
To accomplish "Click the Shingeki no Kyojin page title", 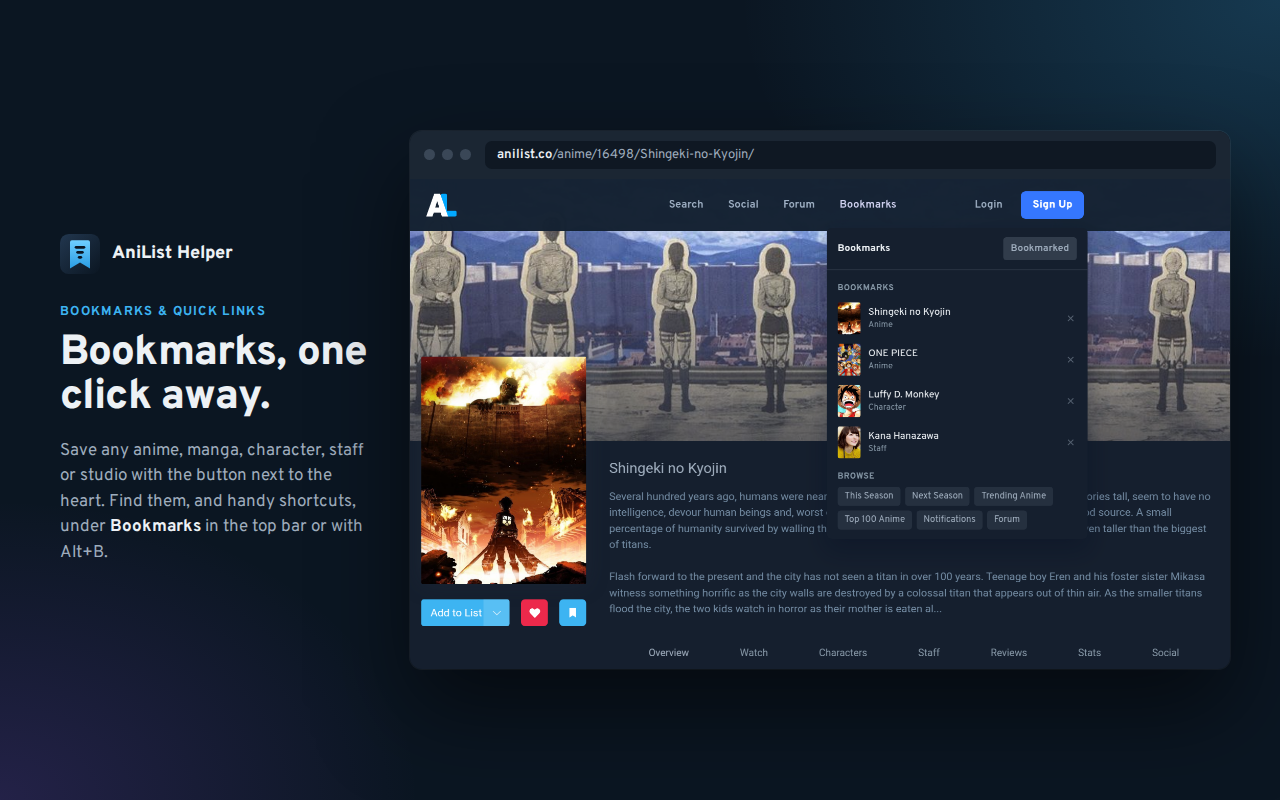I will (x=668, y=468).
